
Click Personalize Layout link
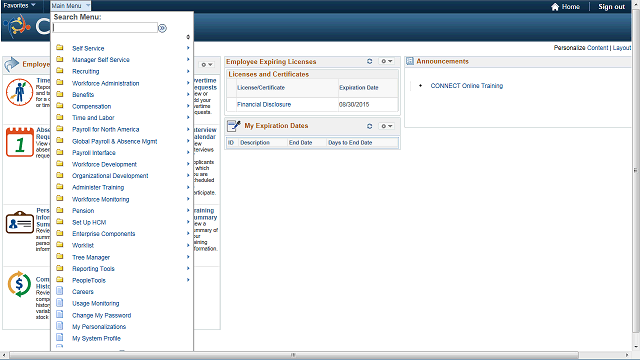(x=622, y=48)
